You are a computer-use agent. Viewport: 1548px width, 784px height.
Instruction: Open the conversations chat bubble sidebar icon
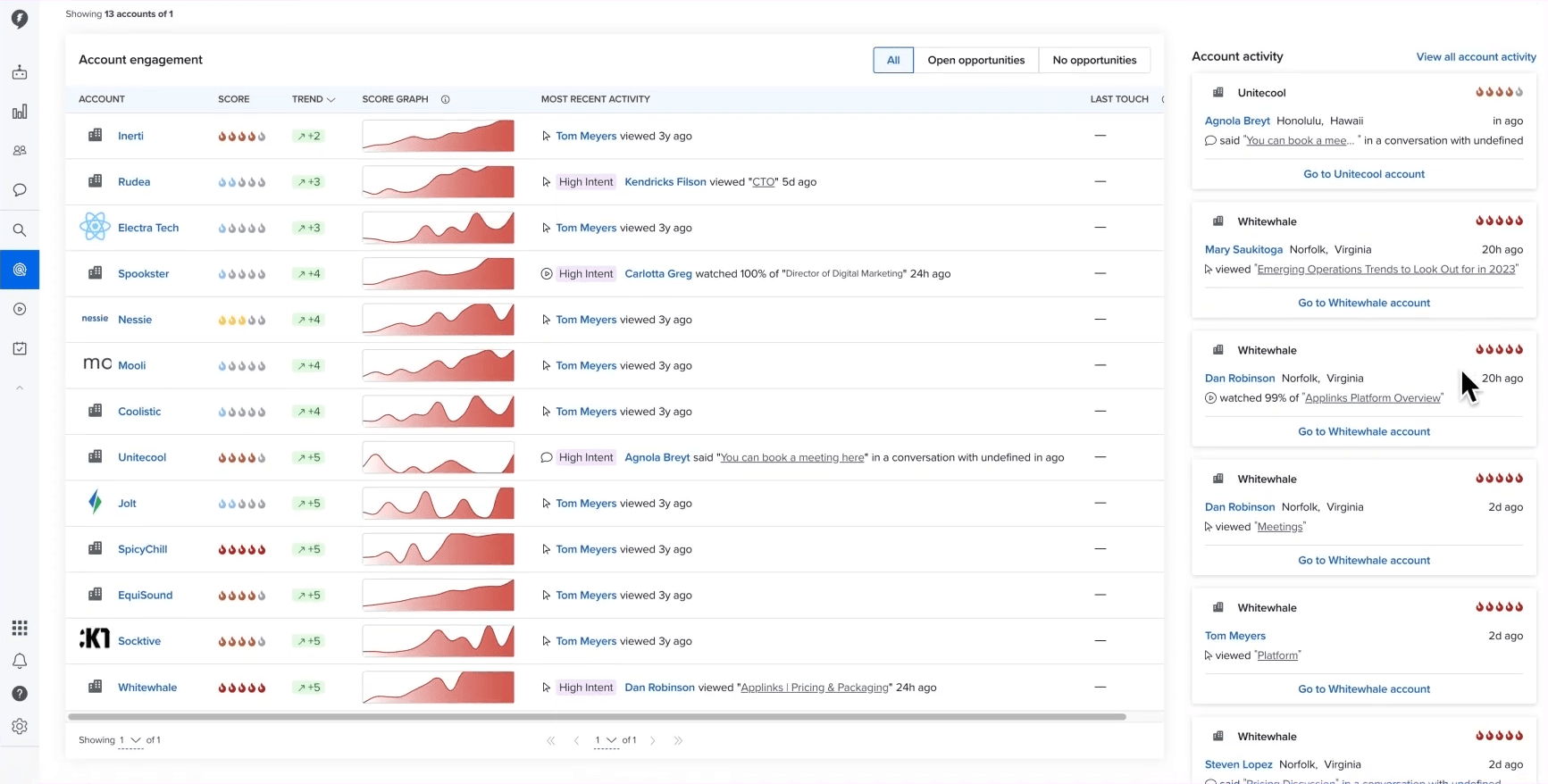pyautogui.click(x=20, y=190)
